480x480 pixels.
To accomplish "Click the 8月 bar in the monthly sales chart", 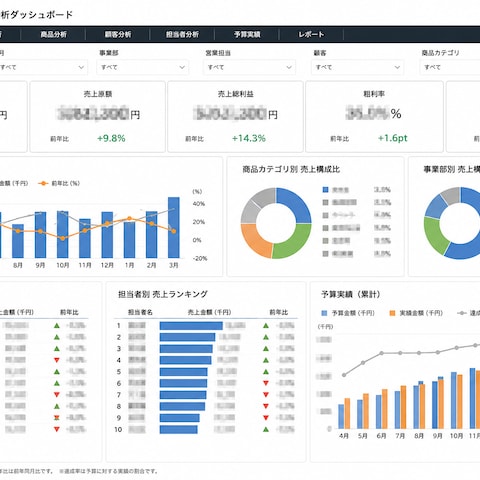I will [18, 241].
